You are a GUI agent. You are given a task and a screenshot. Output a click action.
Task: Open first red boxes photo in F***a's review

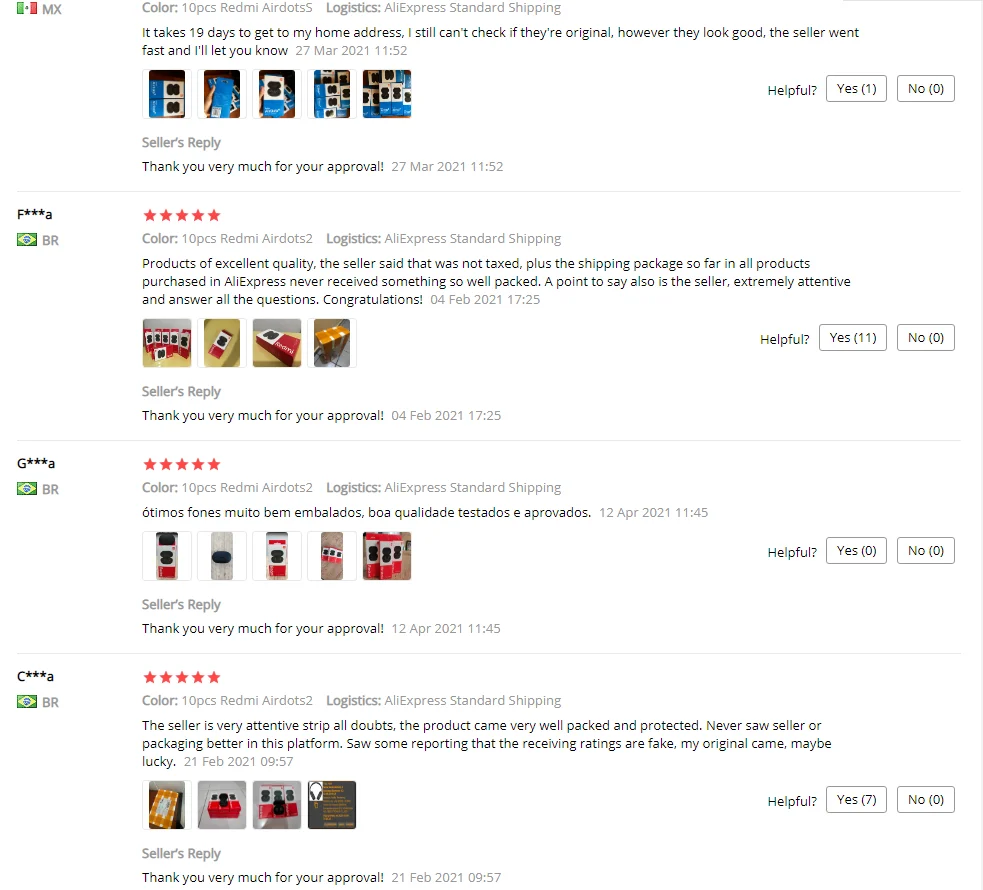(x=167, y=343)
